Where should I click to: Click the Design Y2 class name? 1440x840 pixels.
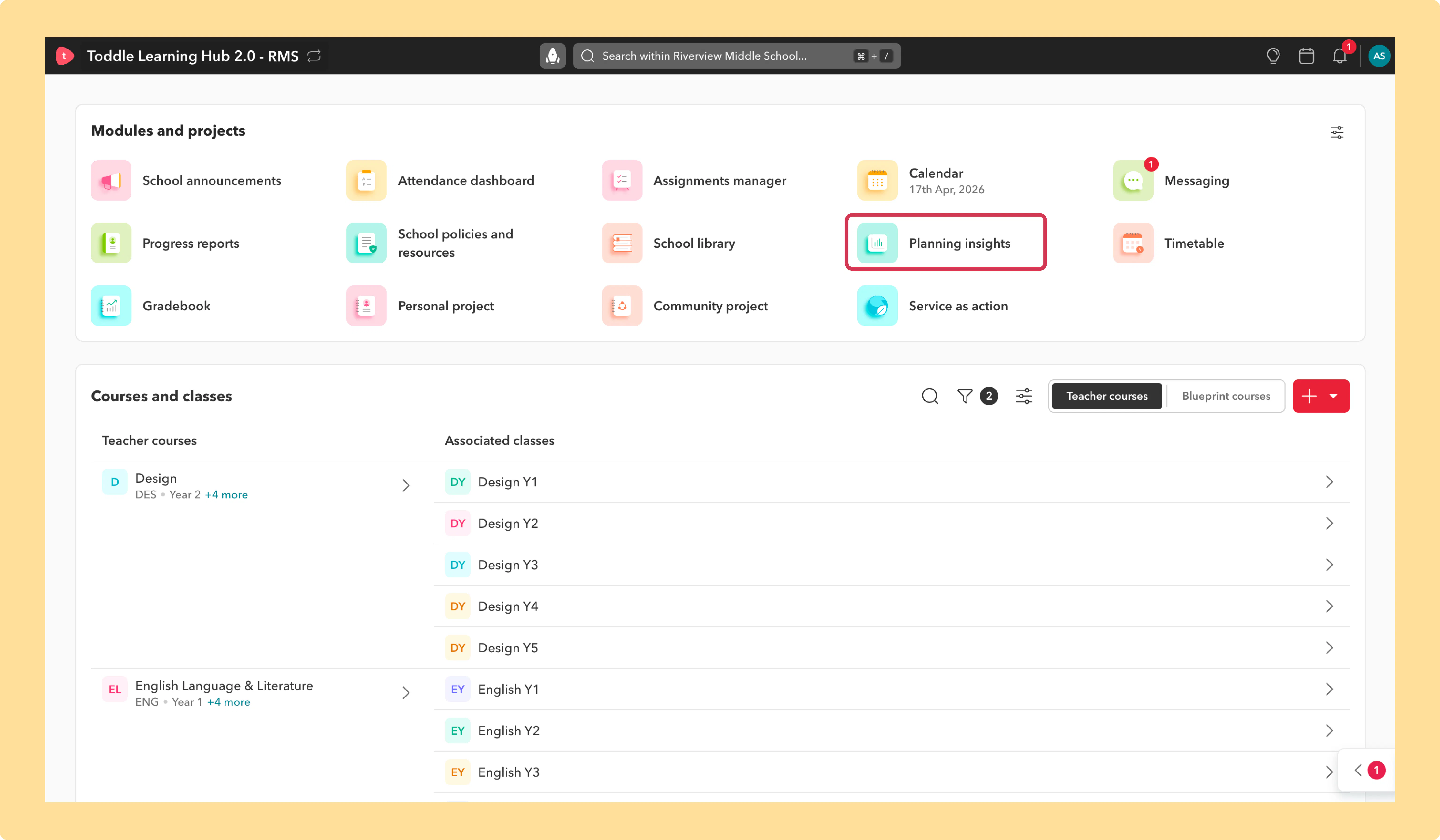(x=508, y=523)
